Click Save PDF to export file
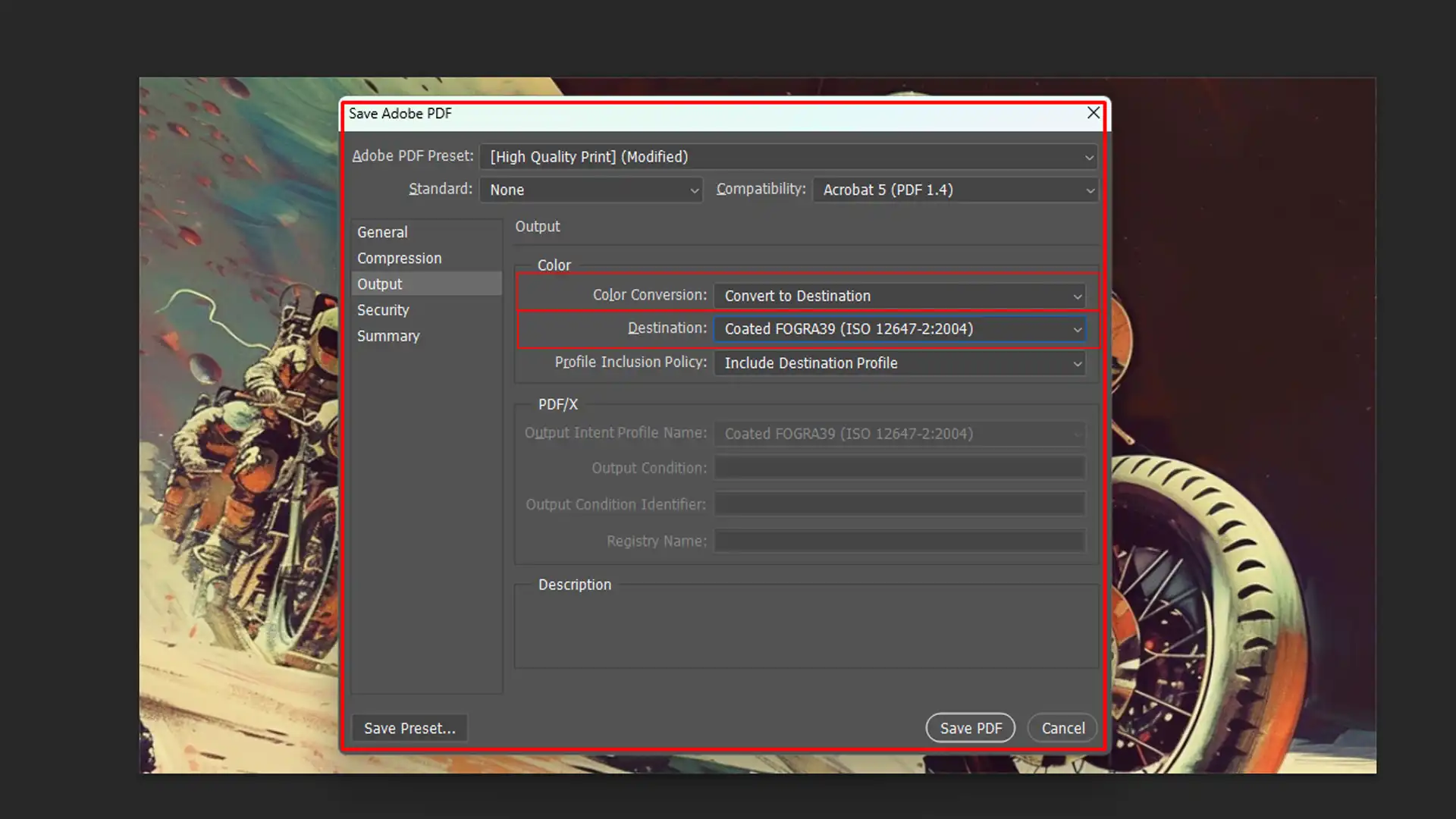Viewport: 1456px width, 819px height. (971, 727)
